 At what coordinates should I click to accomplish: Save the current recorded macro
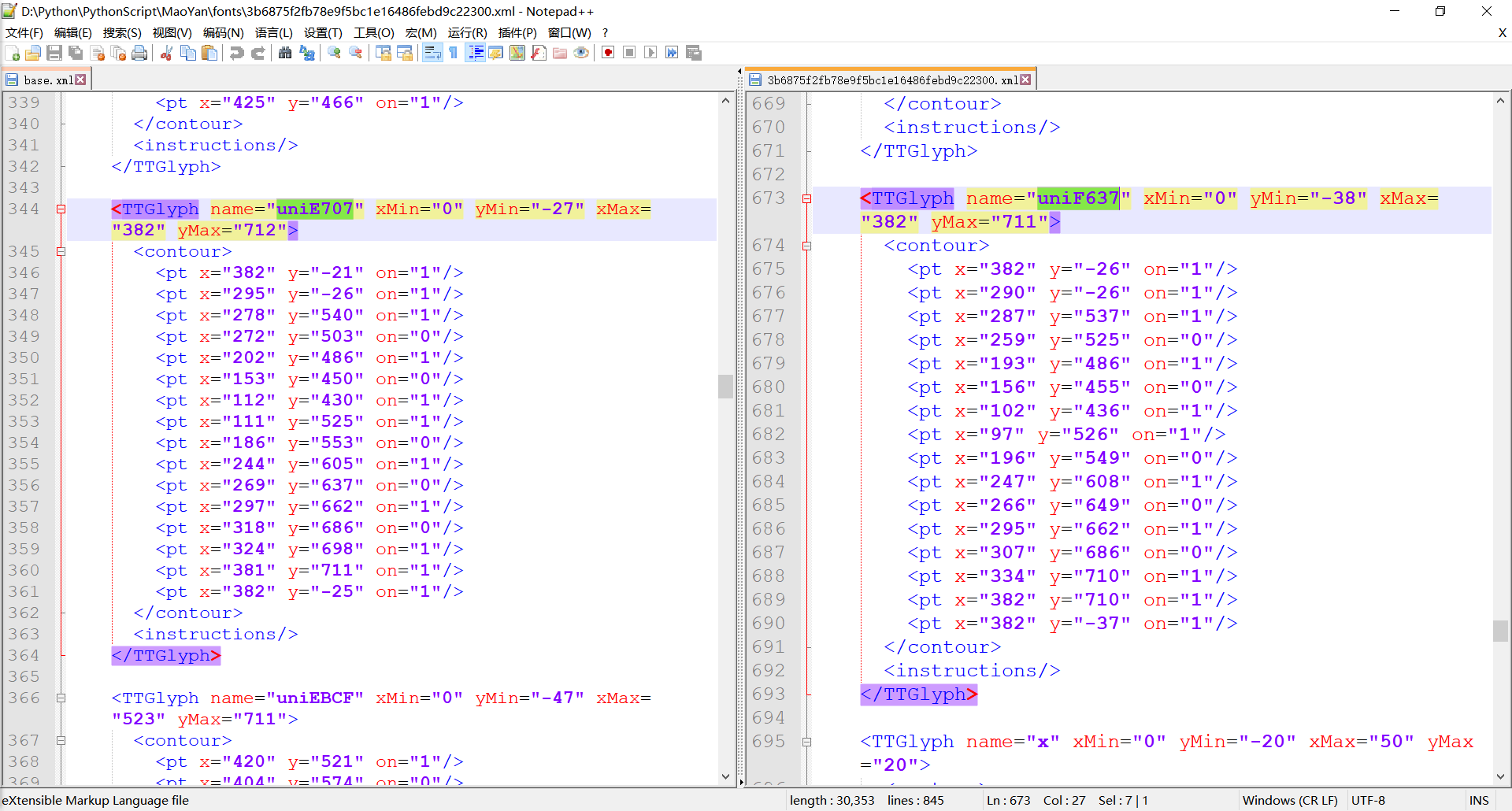click(x=694, y=54)
